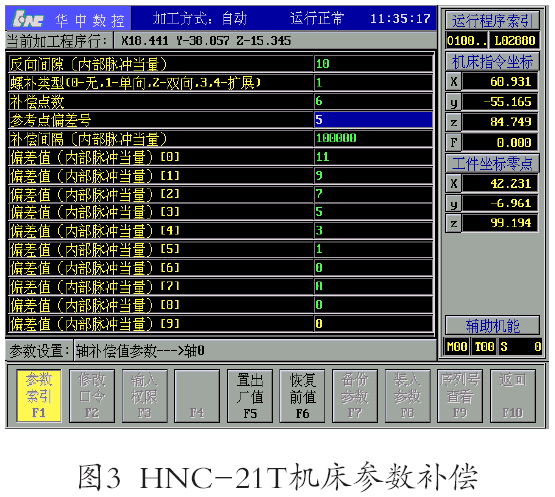Select the highlighted 参考点偏差号 value field
This screenshot has height=497, width=555.
pos(373,120)
